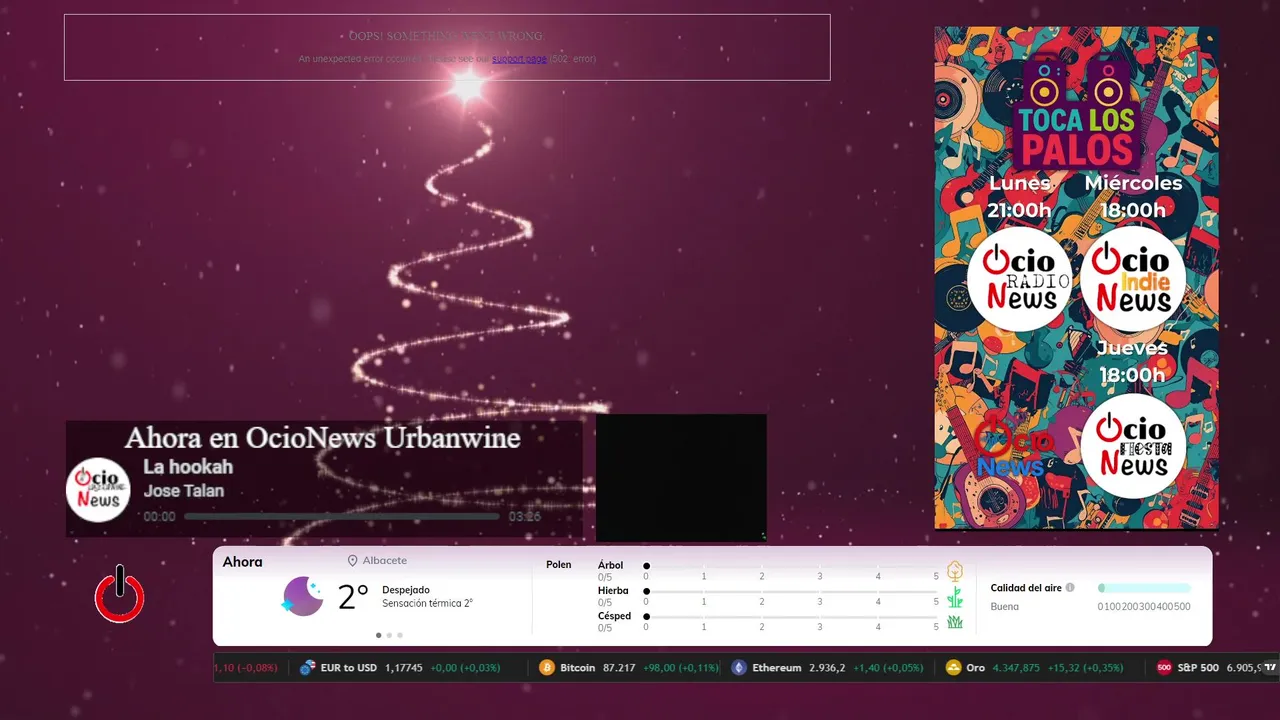This screenshot has height=720, width=1280.
Task: Open the Ethereum ticker entry name
Action: point(777,667)
